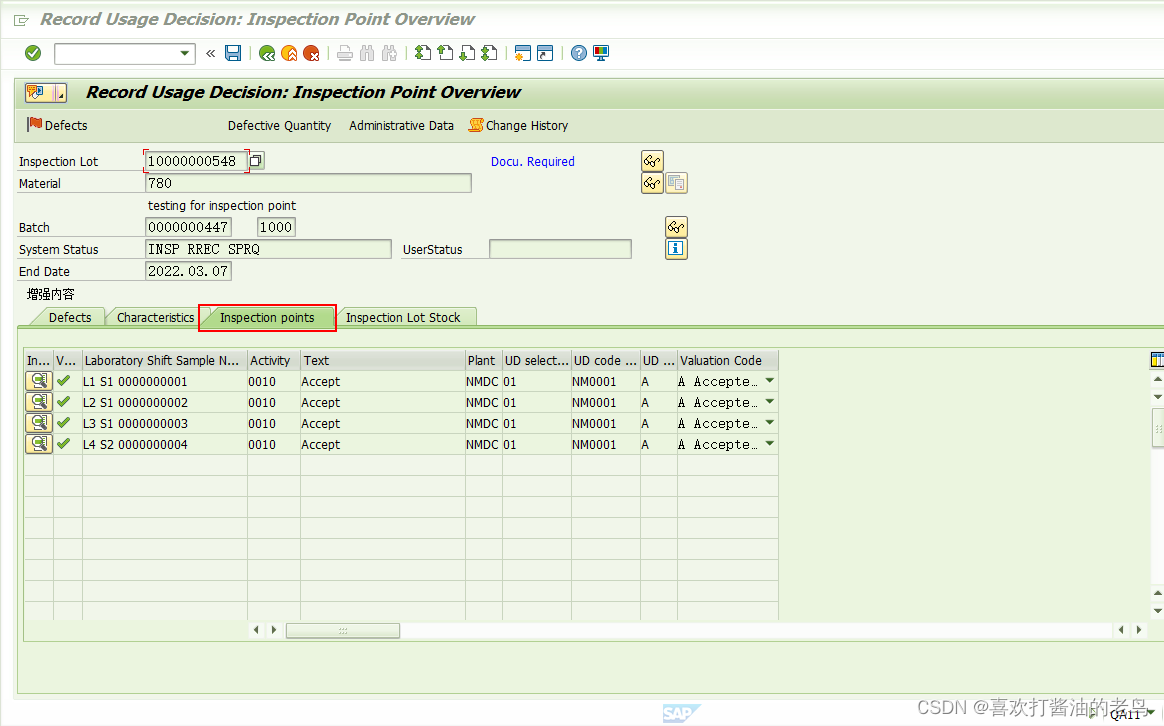Click the Enter green check confirmation icon

pyautogui.click(x=31, y=53)
